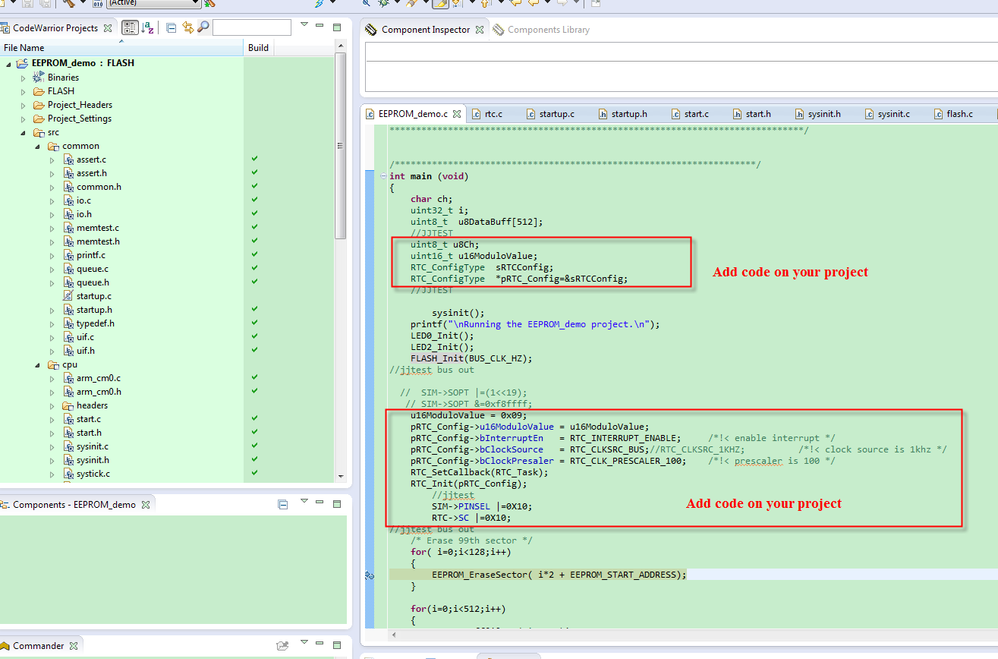Image resolution: width=998 pixels, height=659 pixels.
Task: Toggle build checkmark for memtest.c
Action: [x=255, y=227]
